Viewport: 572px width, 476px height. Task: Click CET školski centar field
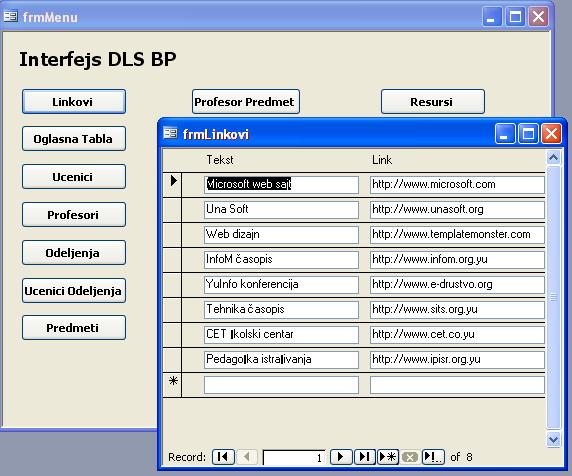click(281, 334)
